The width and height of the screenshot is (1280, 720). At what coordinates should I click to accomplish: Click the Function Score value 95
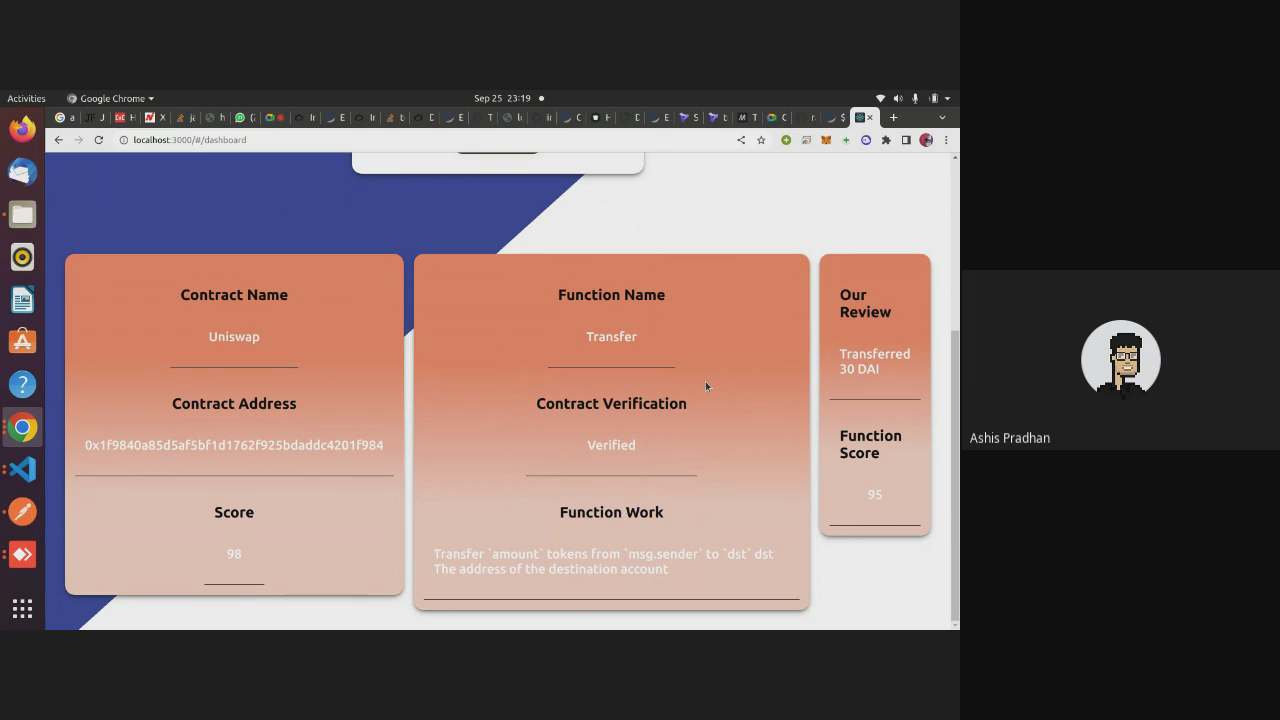875,495
